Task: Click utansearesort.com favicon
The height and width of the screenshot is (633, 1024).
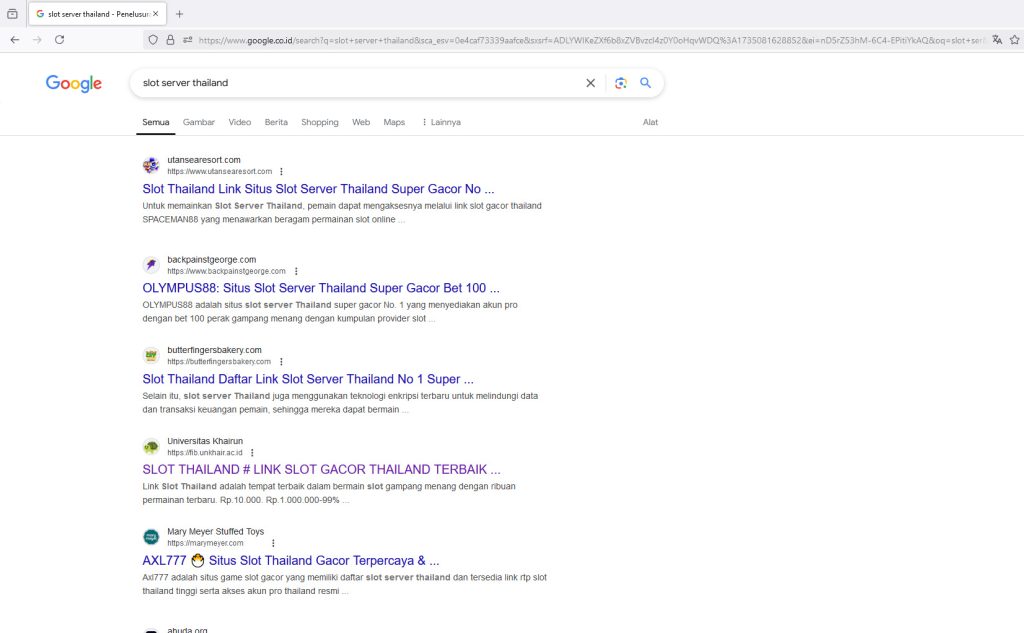Action: pyautogui.click(x=151, y=165)
